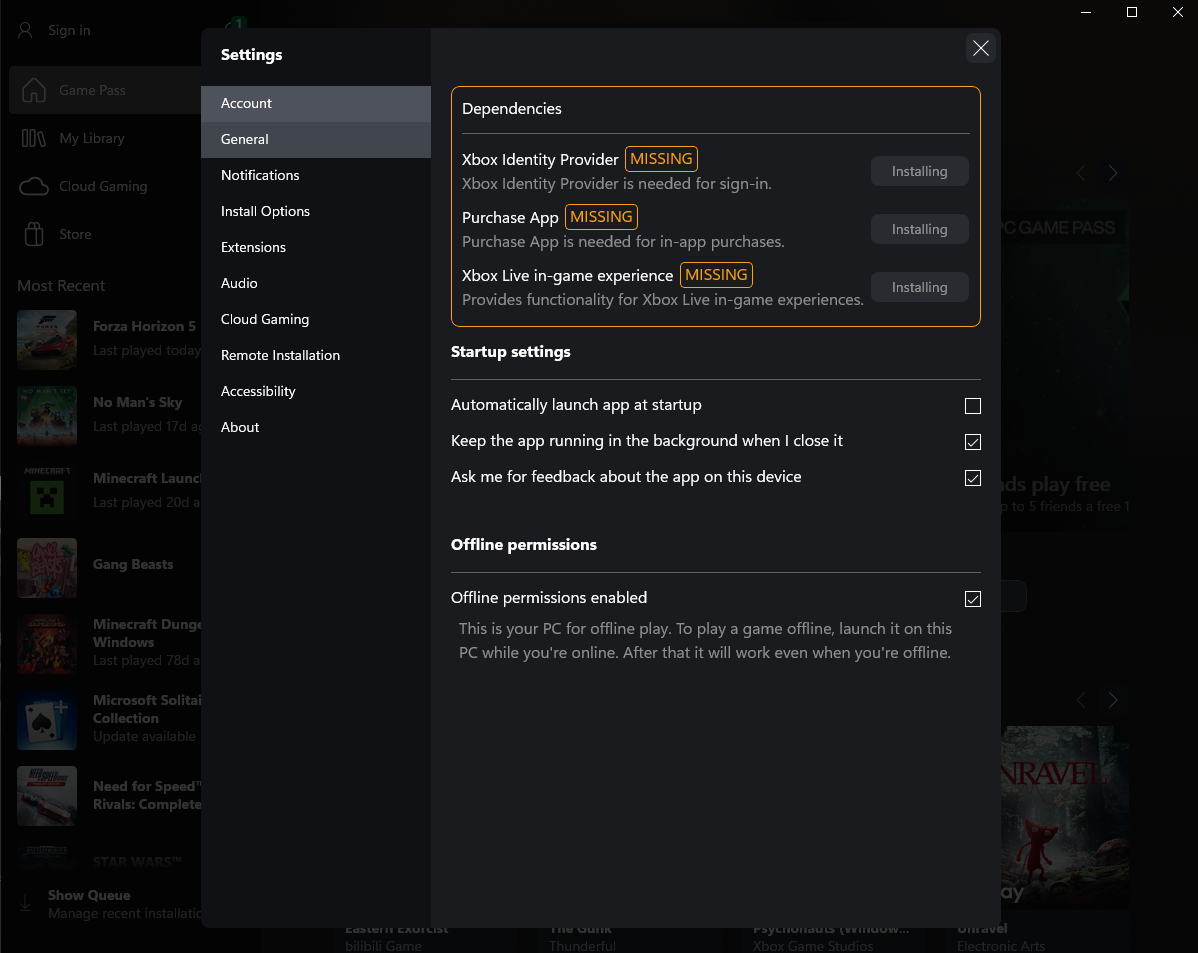
Task: Click Installing button for Purchase App
Action: point(919,229)
